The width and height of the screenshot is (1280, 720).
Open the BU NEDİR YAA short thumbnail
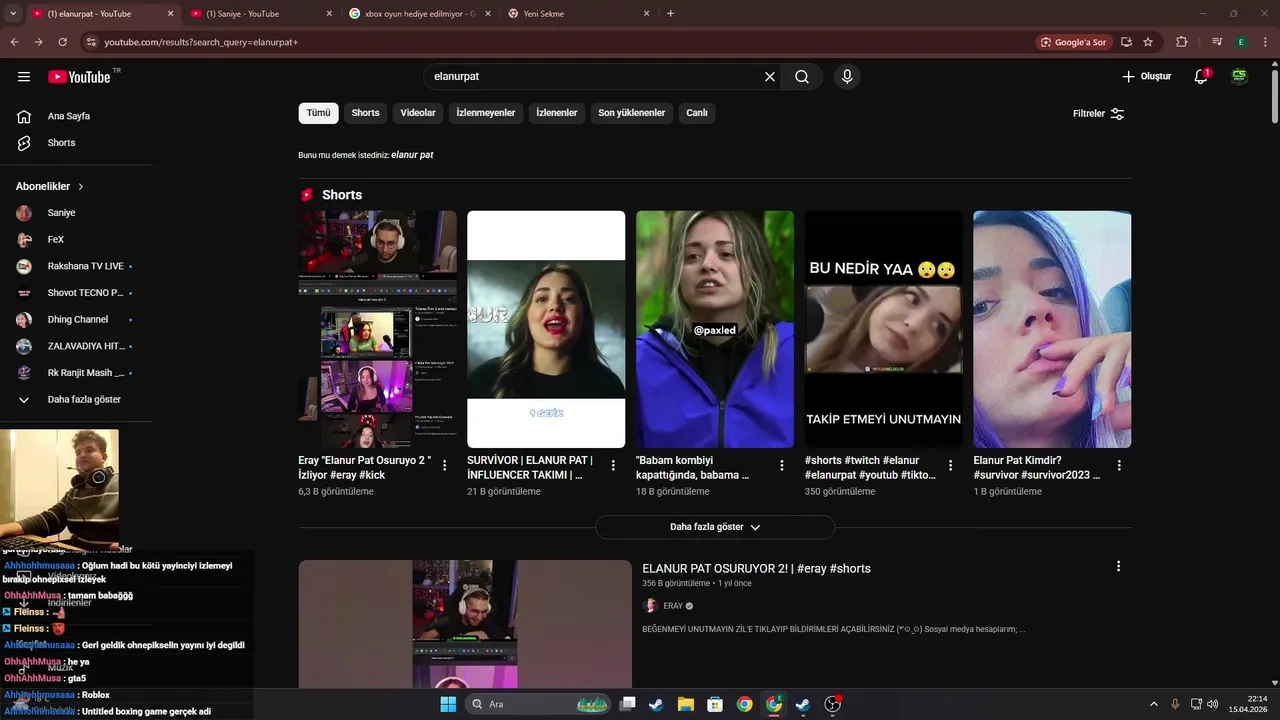(883, 329)
